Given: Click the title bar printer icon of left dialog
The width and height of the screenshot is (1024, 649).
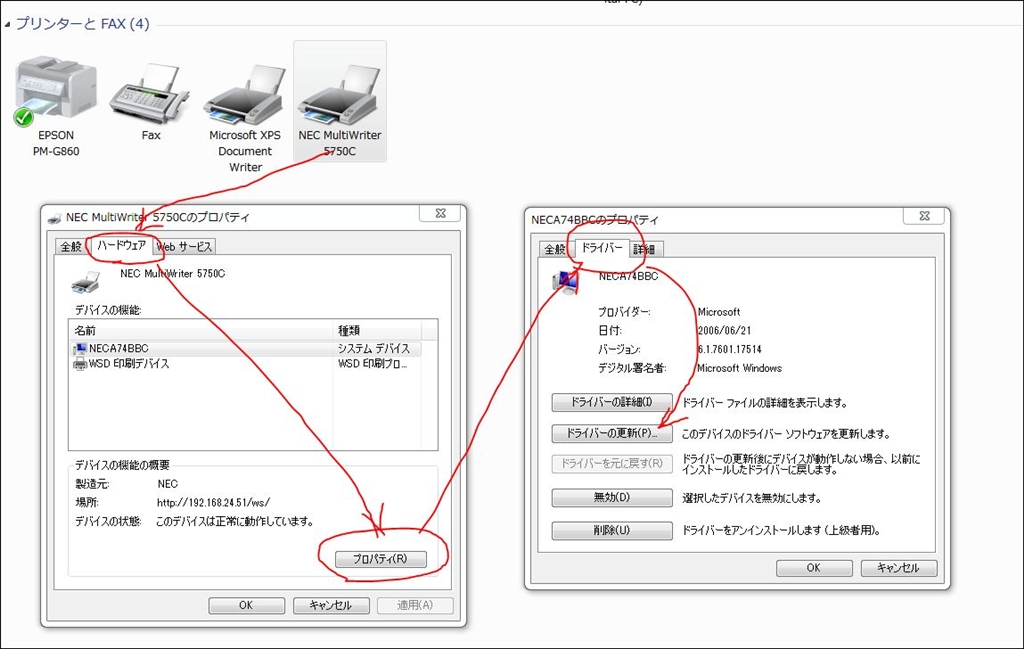Looking at the screenshot, I should pyautogui.click(x=55, y=218).
